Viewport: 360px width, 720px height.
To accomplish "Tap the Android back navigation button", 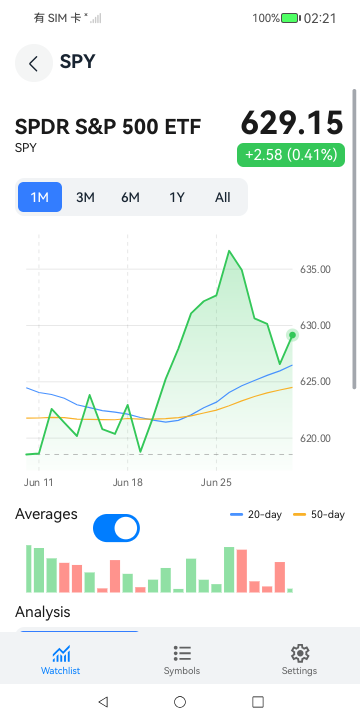I will (103, 702).
